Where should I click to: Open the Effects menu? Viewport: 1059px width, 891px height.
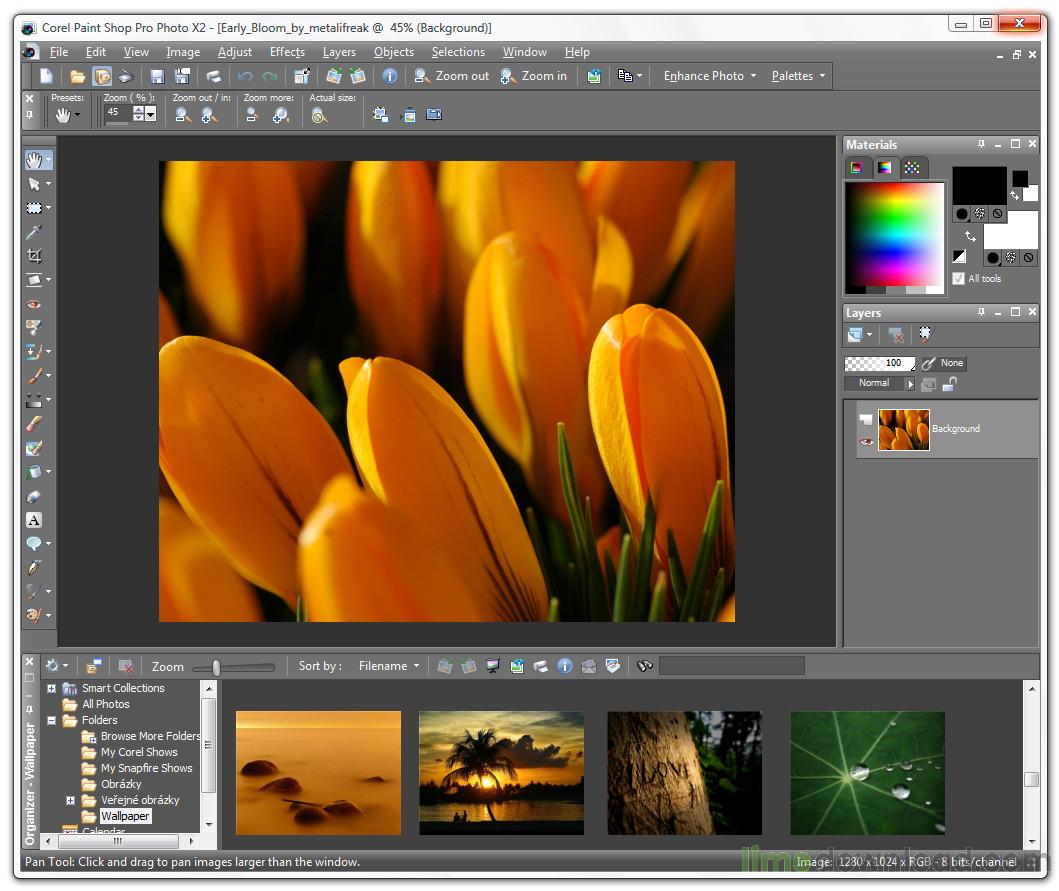point(287,52)
